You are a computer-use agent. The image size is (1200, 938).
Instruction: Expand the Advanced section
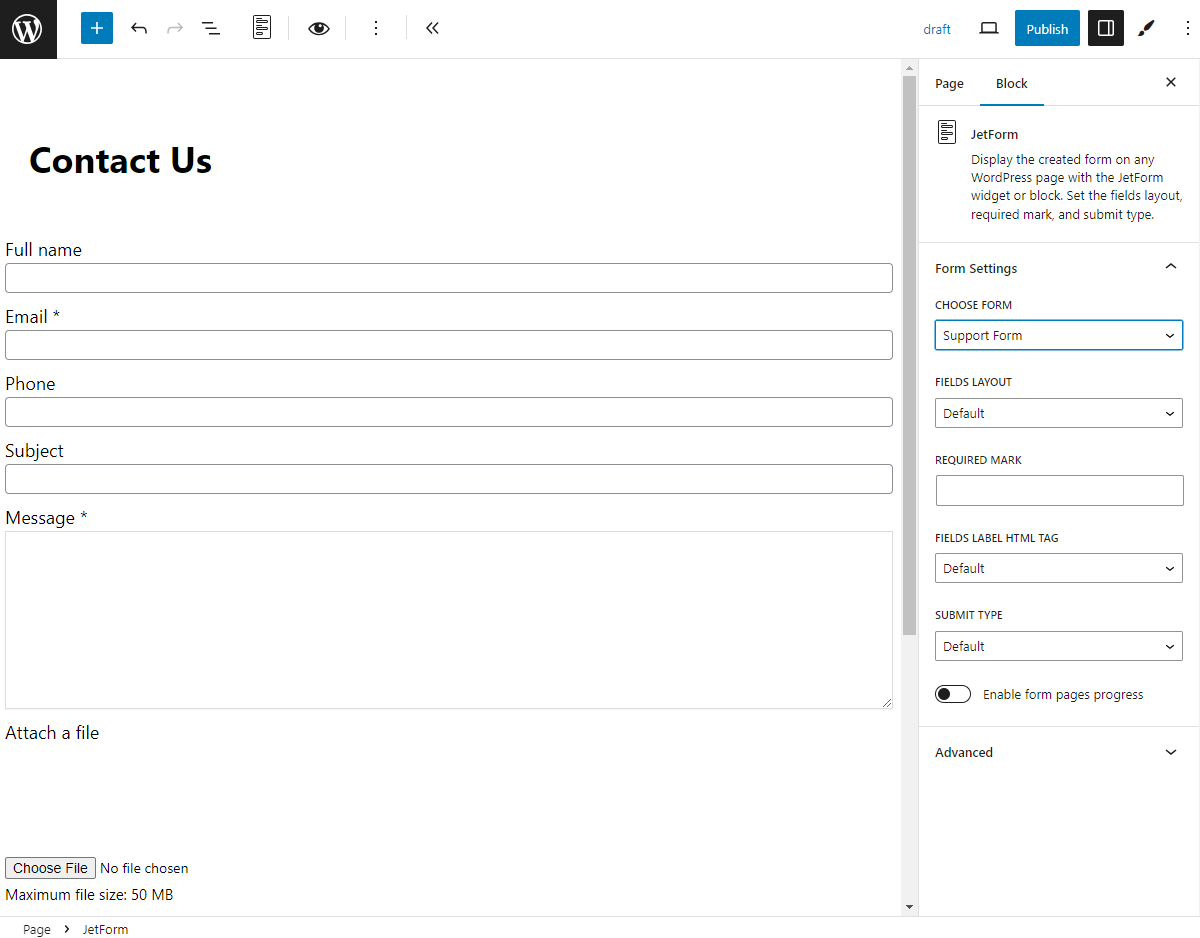[x=1058, y=752]
